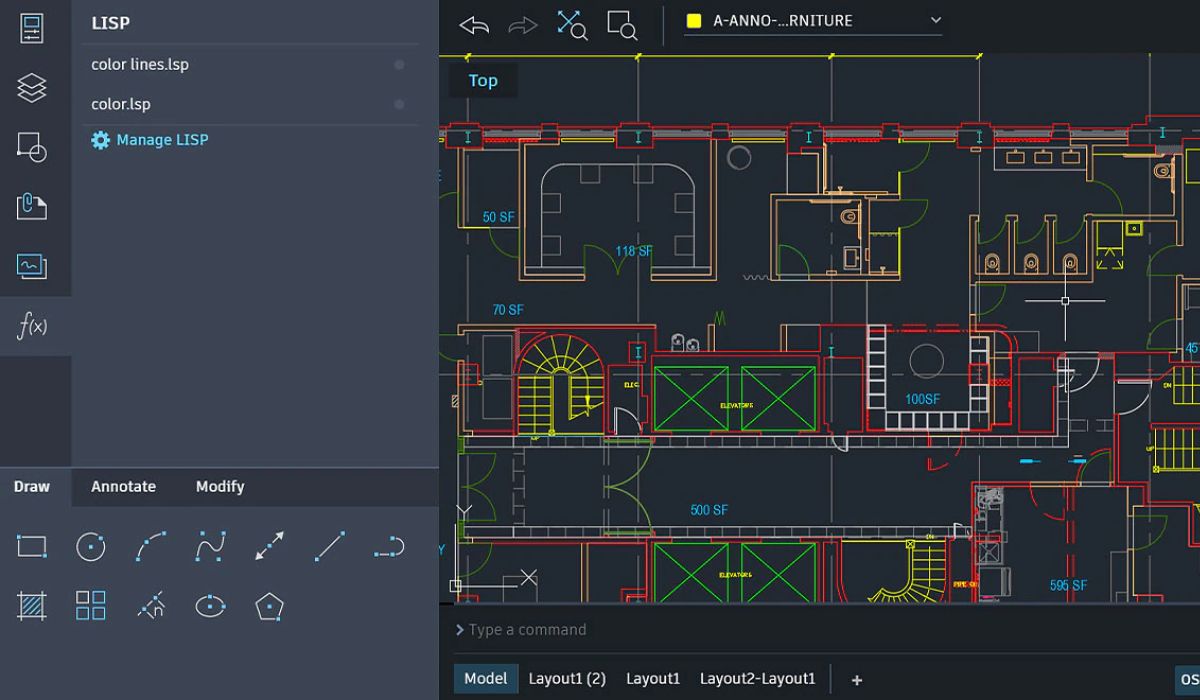Expand the A-ANNO layer dropdown
The width and height of the screenshot is (1200, 700).
[x=935, y=20]
